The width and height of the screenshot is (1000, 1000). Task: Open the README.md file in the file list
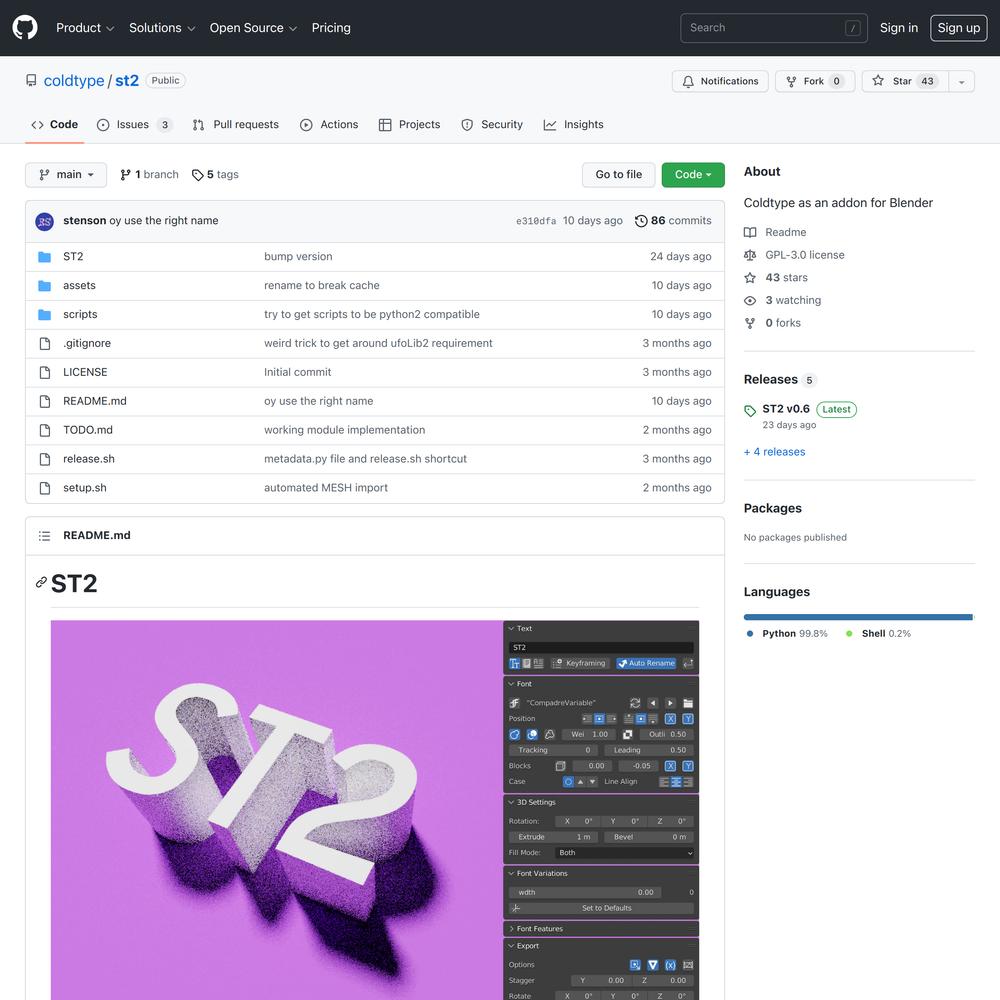(x=94, y=401)
